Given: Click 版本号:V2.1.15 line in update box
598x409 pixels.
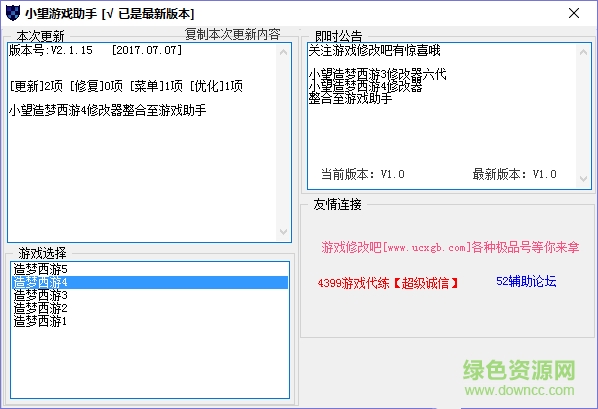Looking at the screenshot, I should click(x=95, y=50).
